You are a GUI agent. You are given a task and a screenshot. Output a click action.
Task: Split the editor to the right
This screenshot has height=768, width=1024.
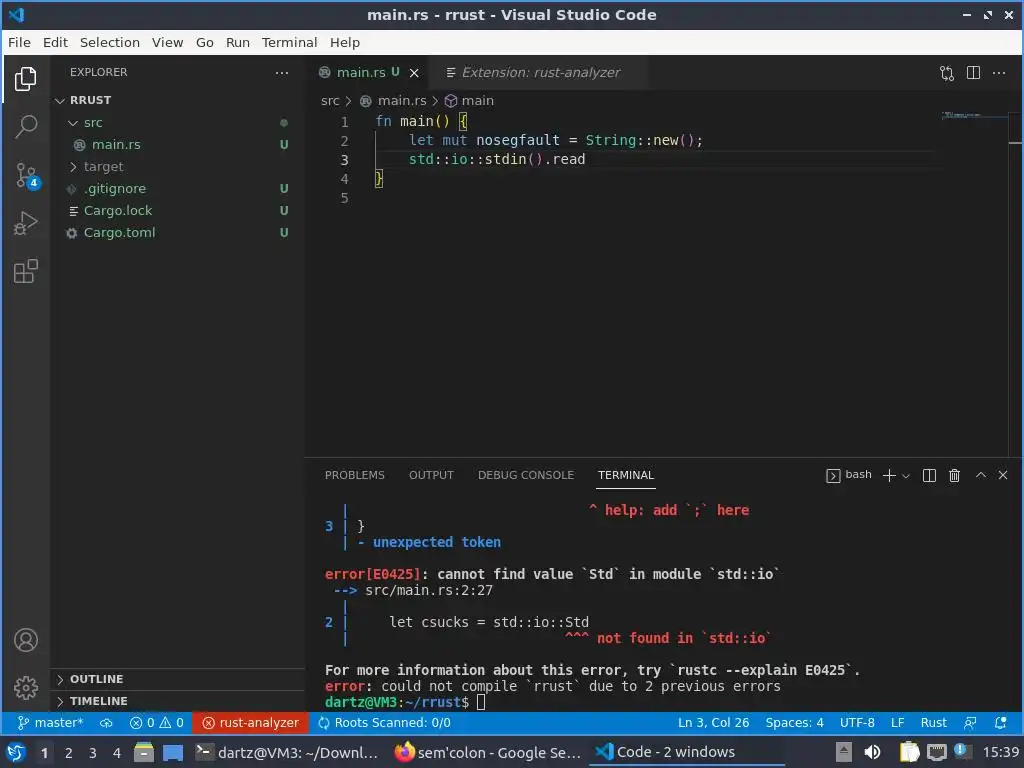tap(973, 72)
